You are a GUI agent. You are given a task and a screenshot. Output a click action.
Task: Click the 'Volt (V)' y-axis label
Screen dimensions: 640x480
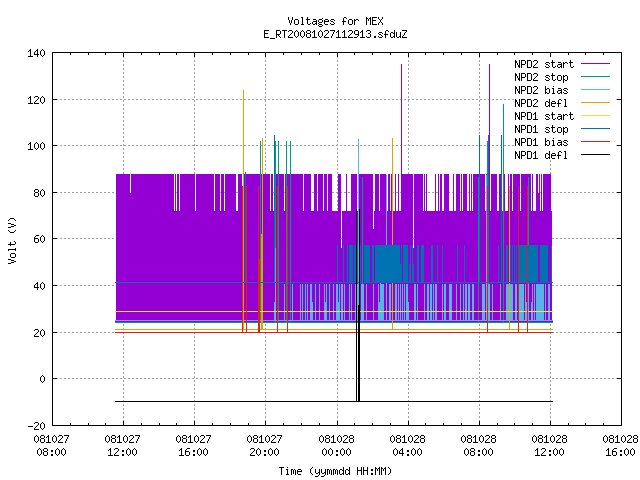[12, 240]
